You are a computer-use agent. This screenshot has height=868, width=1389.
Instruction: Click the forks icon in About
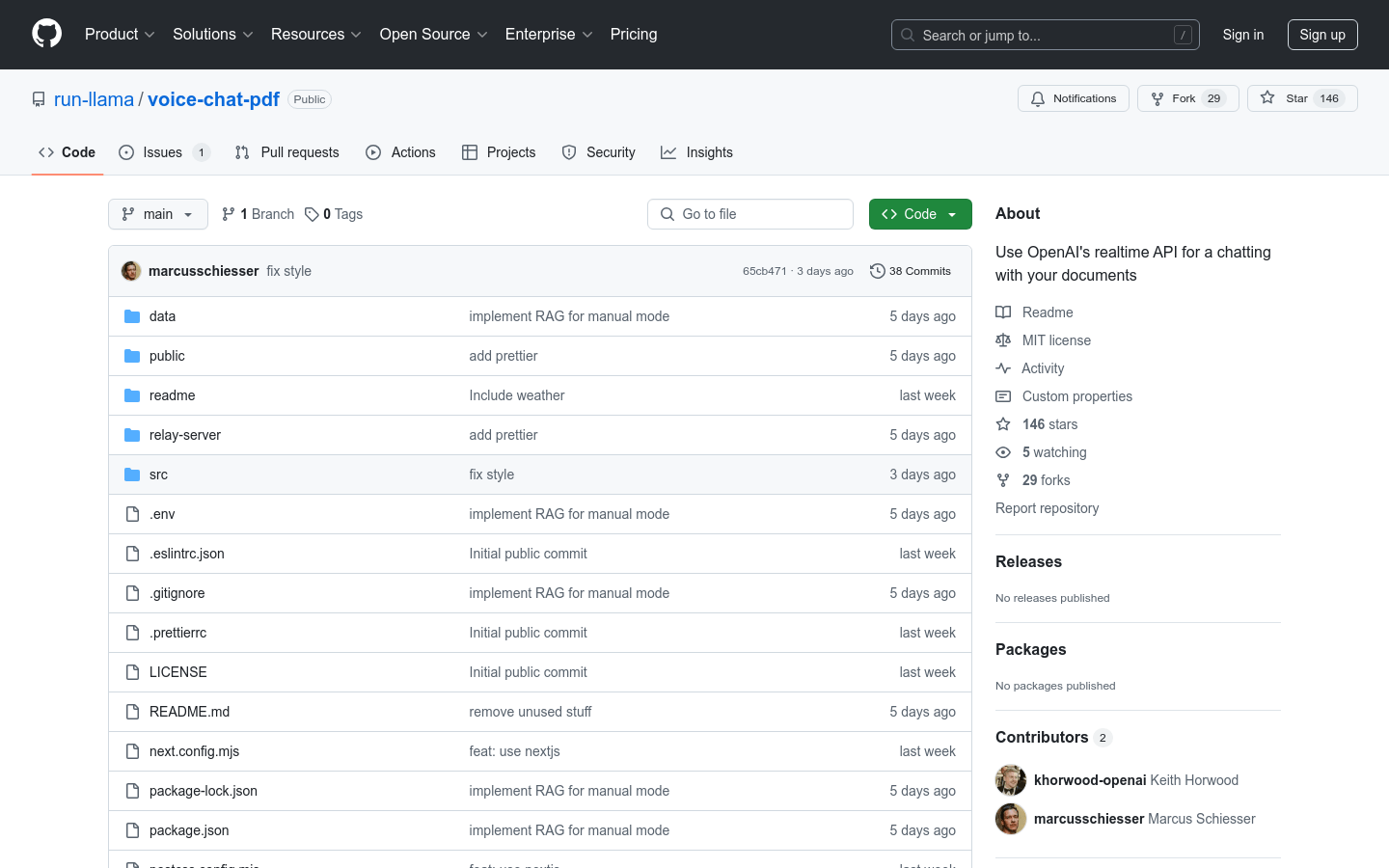pyautogui.click(x=1003, y=480)
